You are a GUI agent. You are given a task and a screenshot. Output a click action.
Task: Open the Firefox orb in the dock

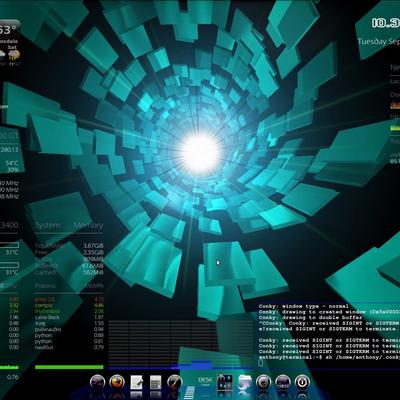[117, 382]
